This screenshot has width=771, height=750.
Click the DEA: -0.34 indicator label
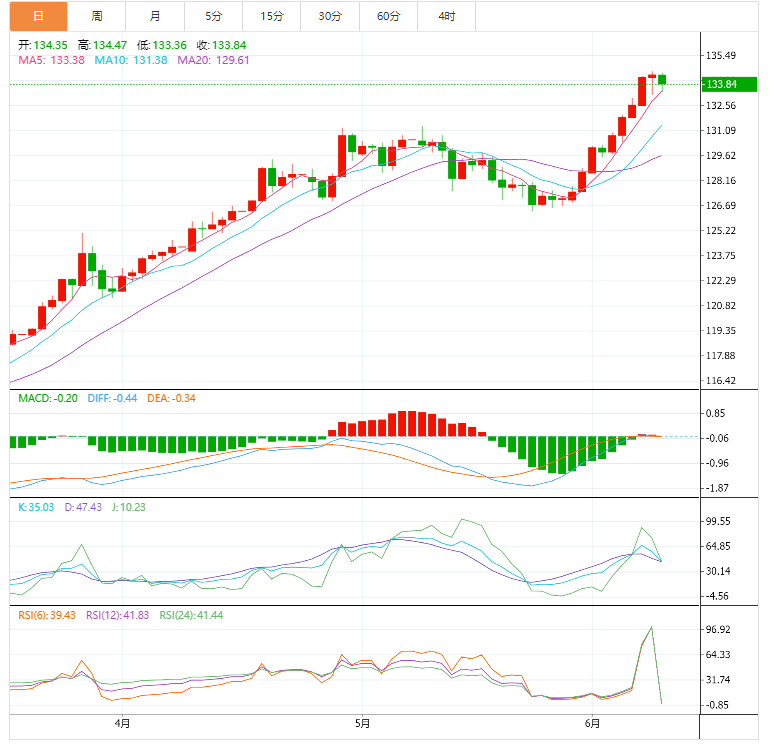pos(171,398)
